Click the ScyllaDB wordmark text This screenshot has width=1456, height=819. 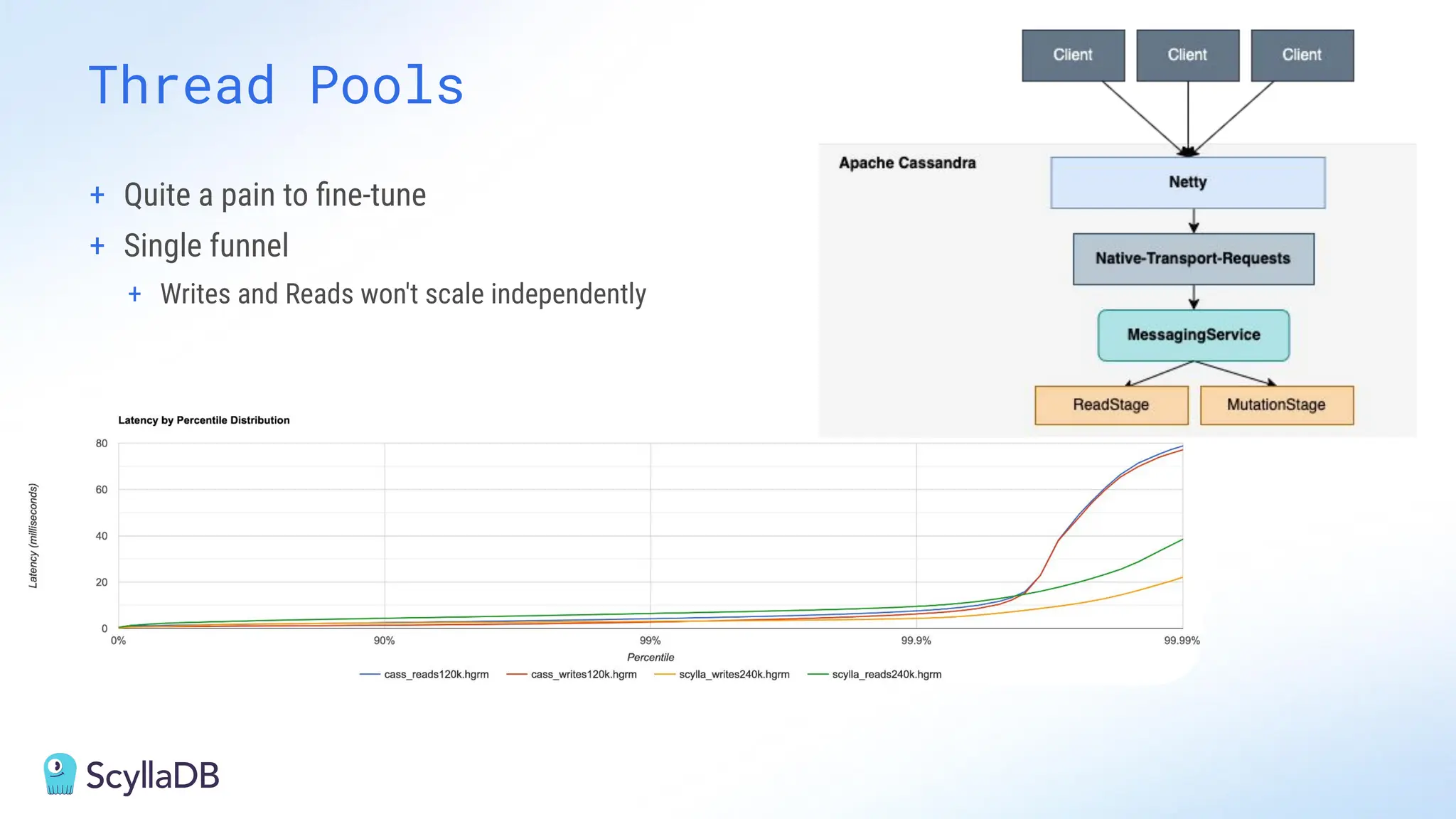(x=152, y=775)
